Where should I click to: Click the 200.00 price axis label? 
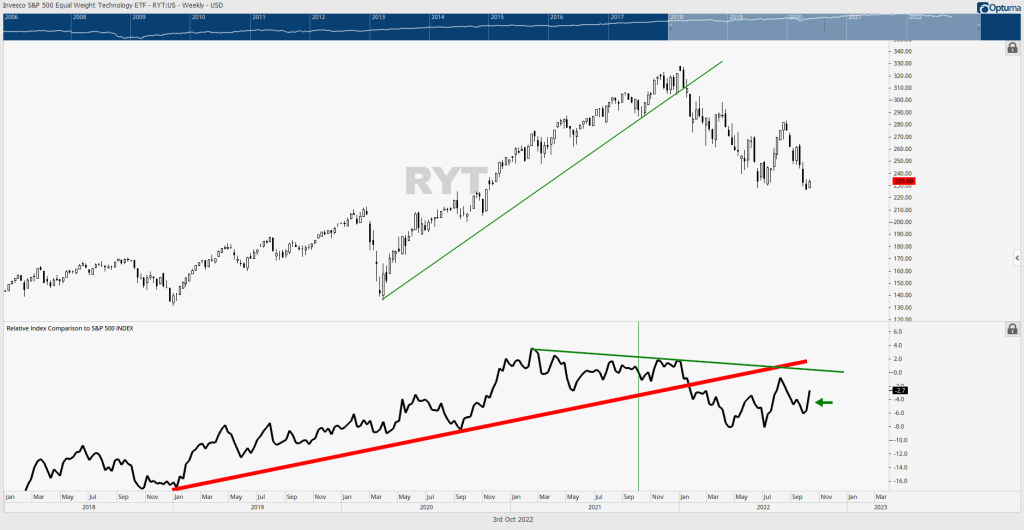click(x=903, y=222)
